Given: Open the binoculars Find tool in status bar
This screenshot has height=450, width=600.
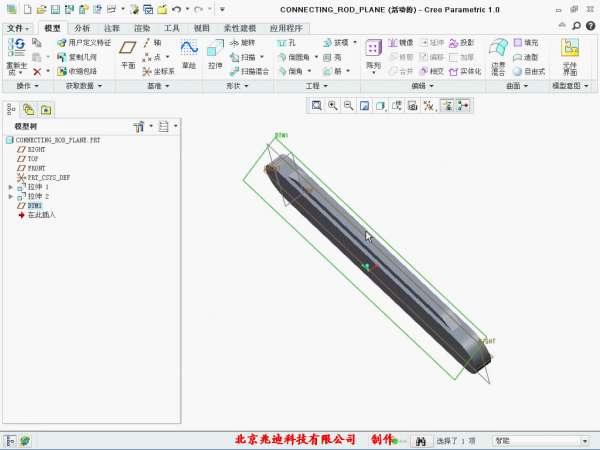Looking at the screenshot, I should point(421,441).
